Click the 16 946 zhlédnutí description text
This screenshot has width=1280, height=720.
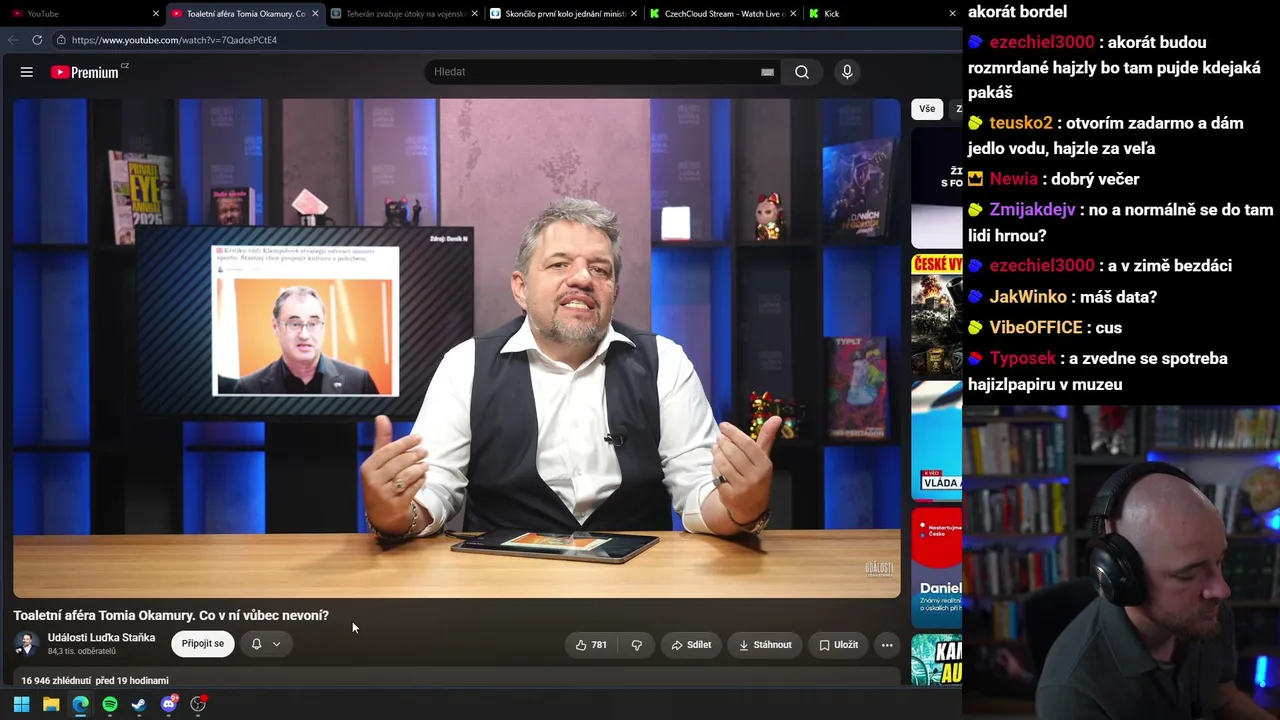tap(95, 681)
